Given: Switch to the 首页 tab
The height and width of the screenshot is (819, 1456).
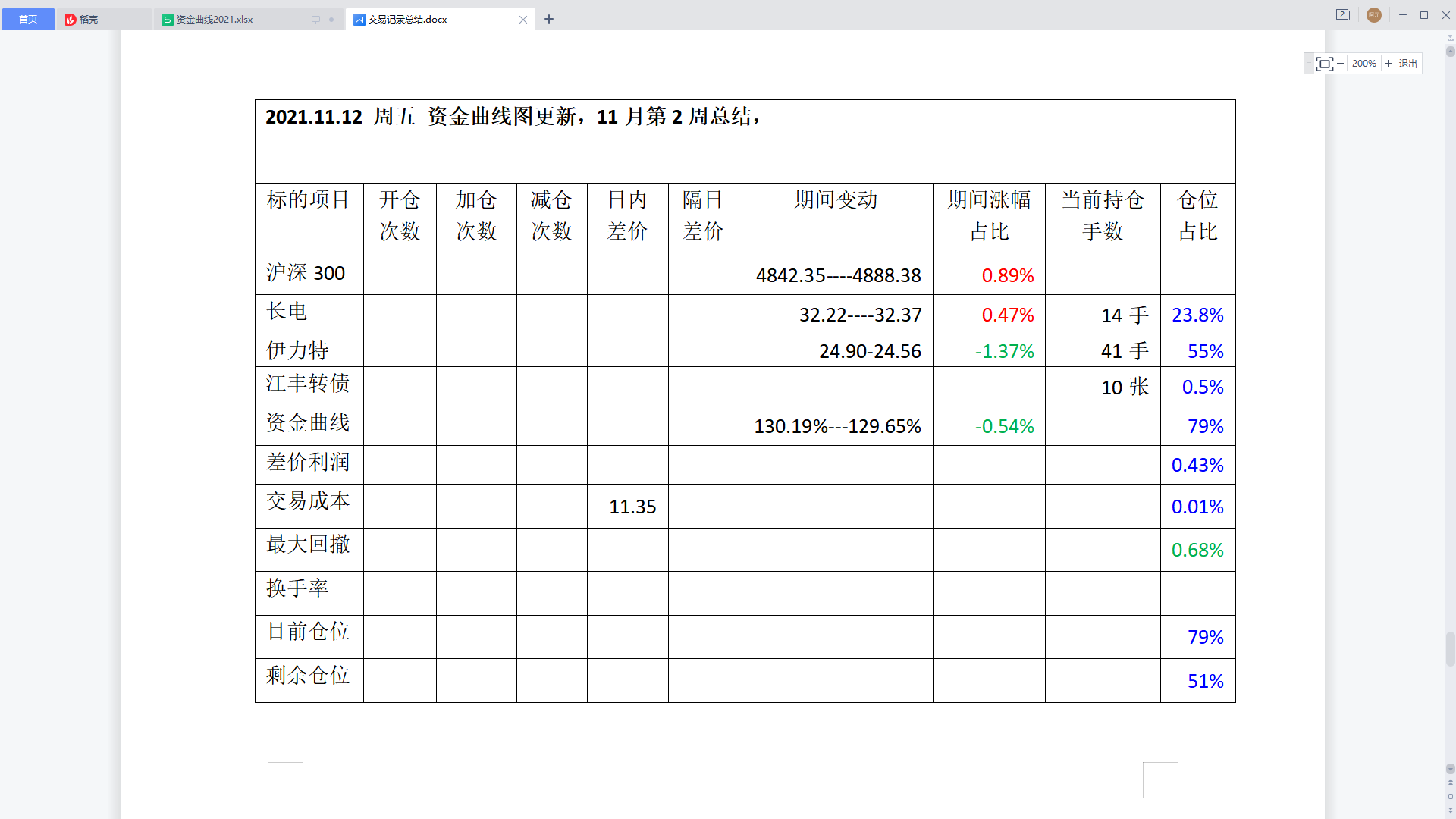Looking at the screenshot, I should pos(28,19).
